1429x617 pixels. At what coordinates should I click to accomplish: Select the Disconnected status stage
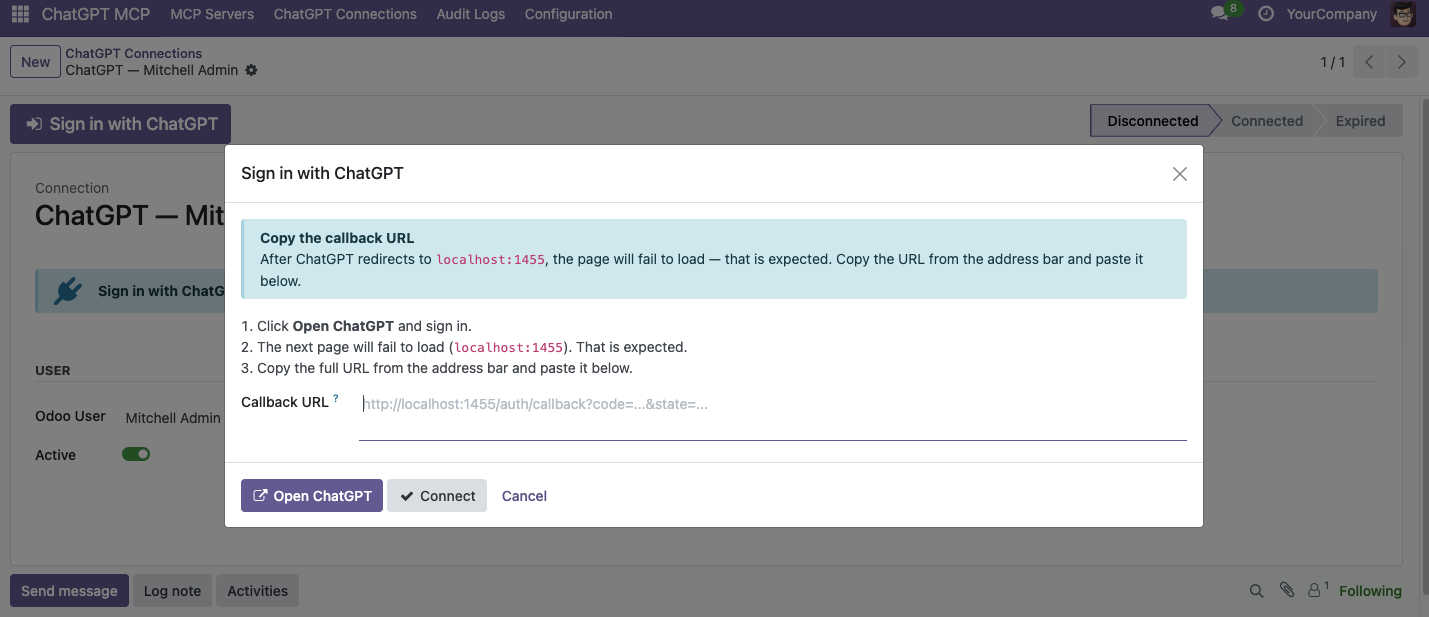click(1152, 121)
